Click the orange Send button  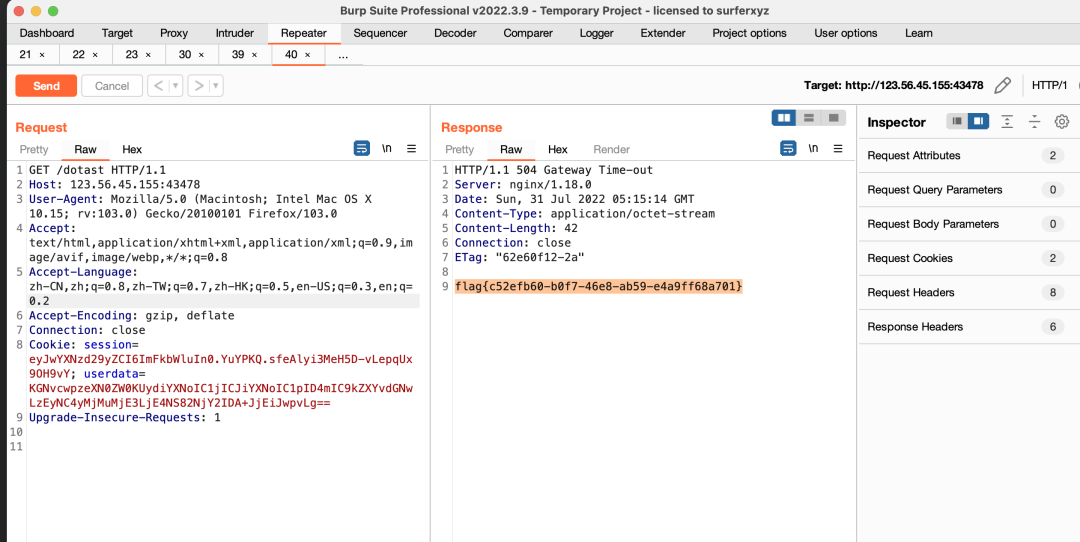(46, 86)
